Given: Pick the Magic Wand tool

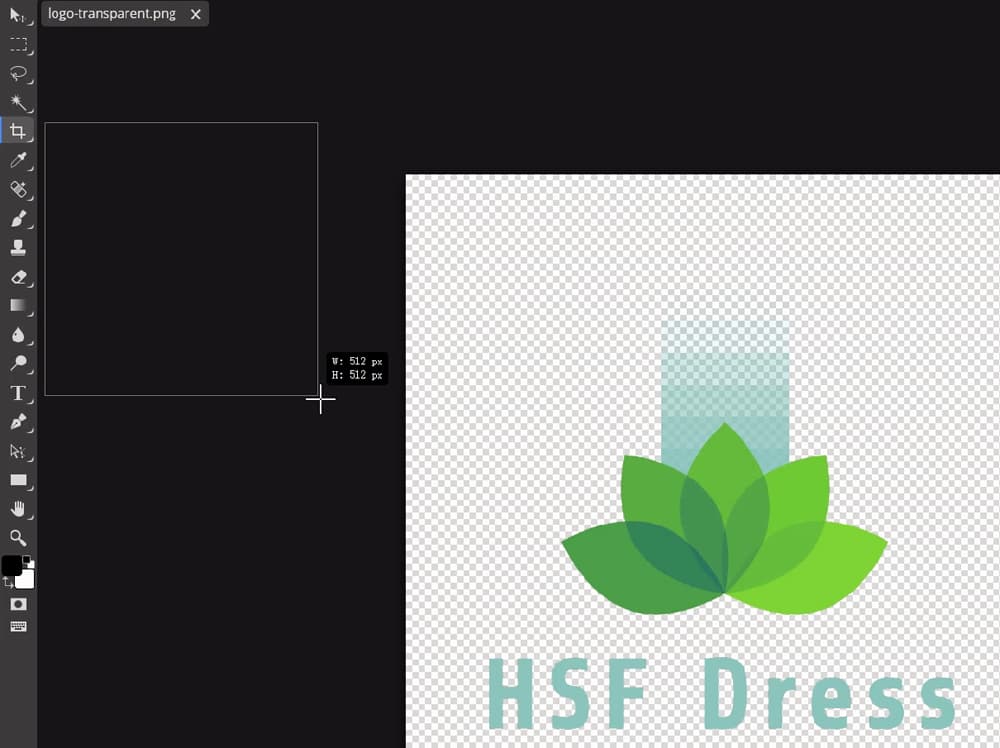Looking at the screenshot, I should pyautogui.click(x=18, y=102).
